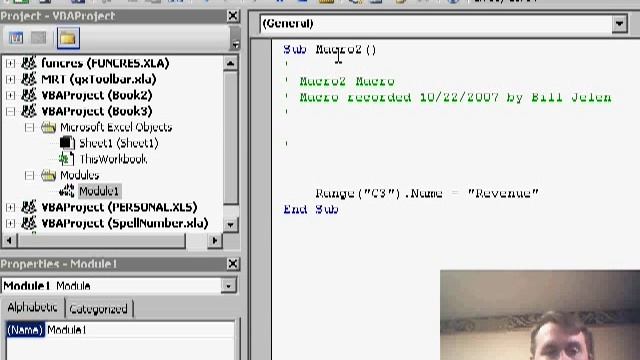Click the Sheet1 worksheet icon
This screenshot has width=640, height=360.
pos(67,143)
